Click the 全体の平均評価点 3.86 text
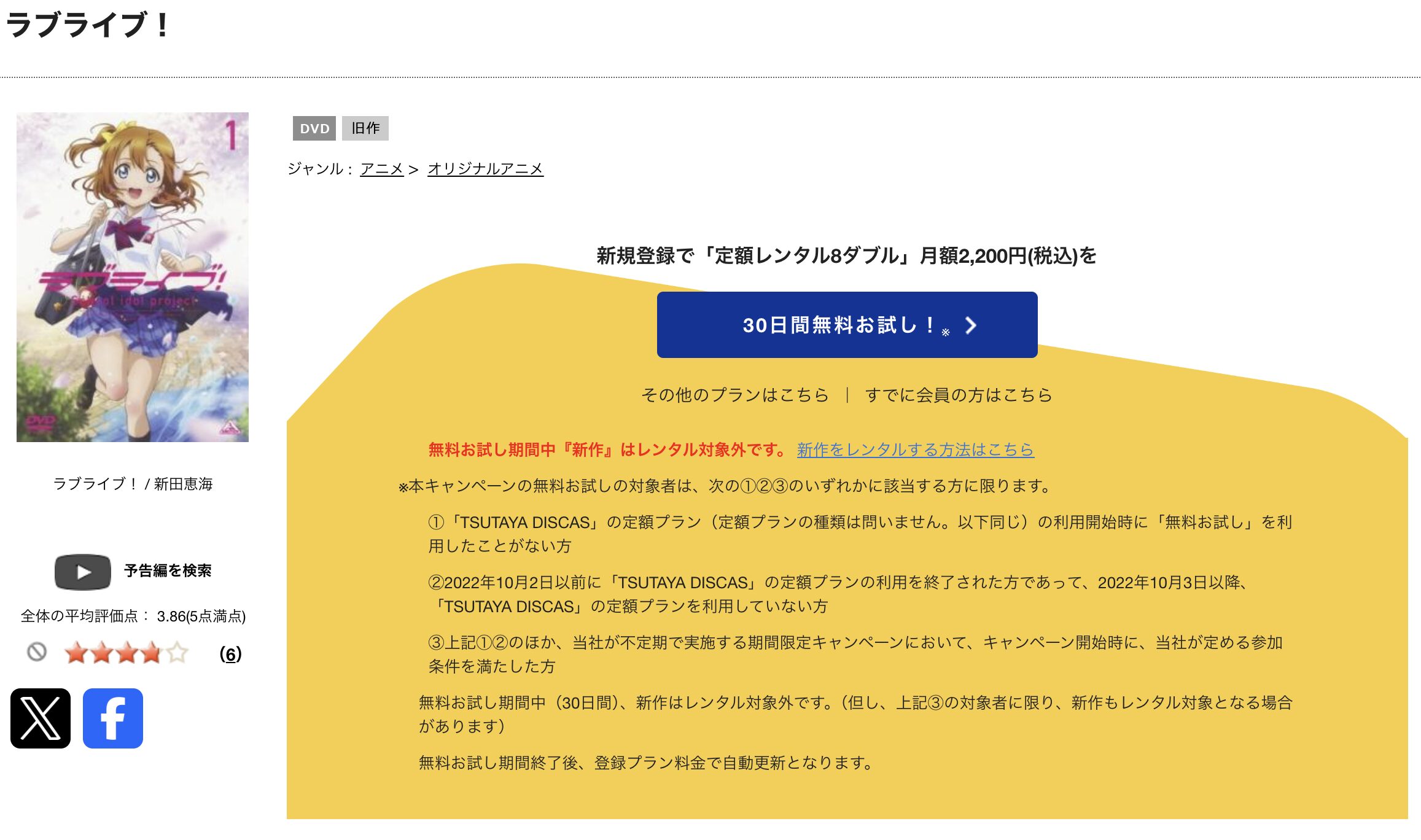The image size is (1421, 840). tap(133, 616)
